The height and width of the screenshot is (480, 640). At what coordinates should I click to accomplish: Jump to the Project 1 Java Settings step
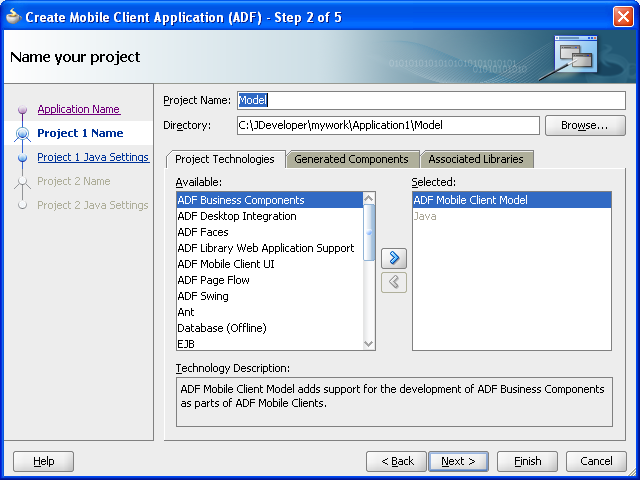tap(93, 157)
